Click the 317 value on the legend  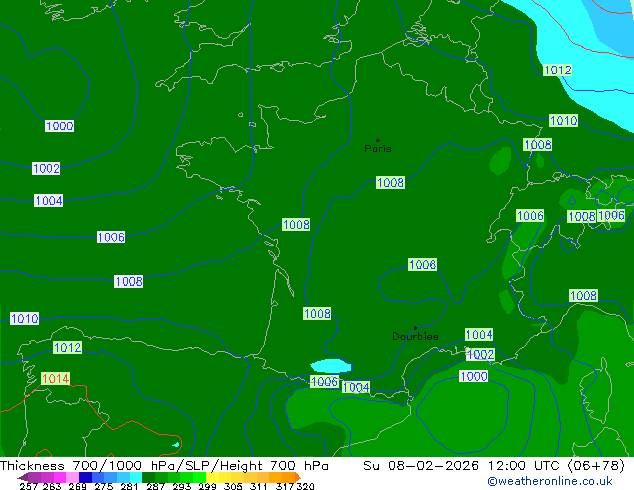tap(285, 486)
